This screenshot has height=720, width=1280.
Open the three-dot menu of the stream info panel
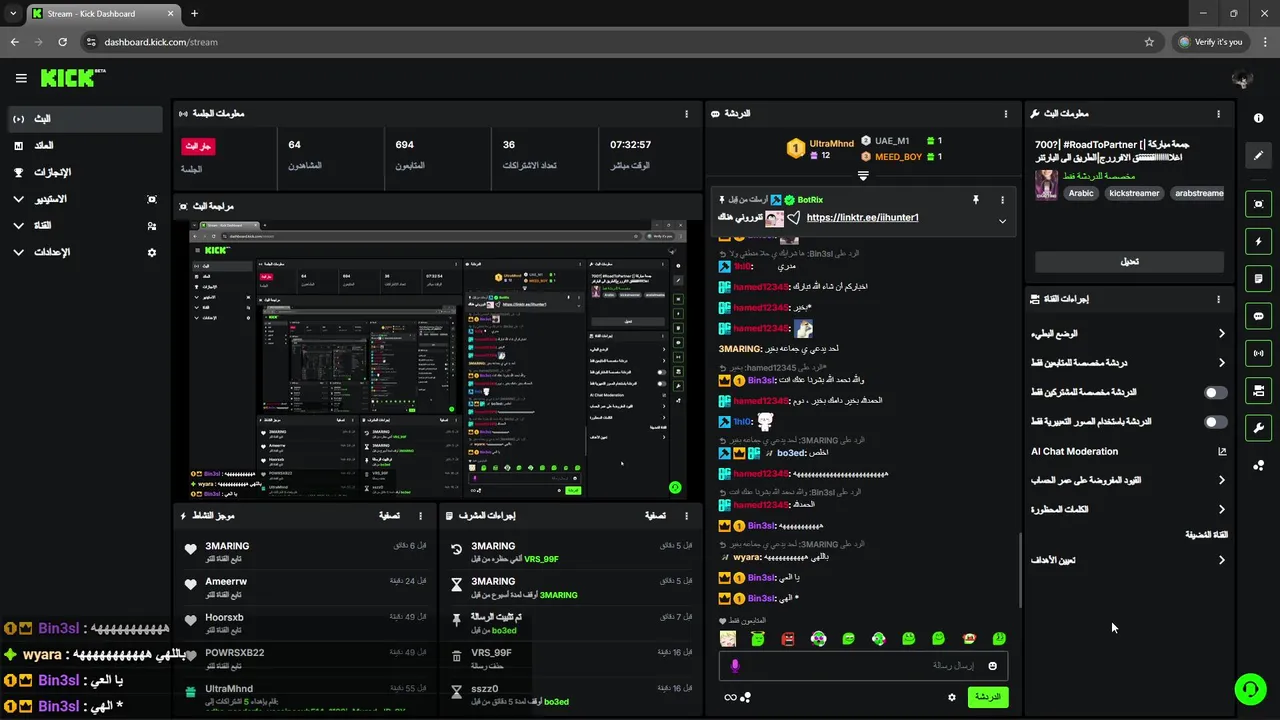point(1218,114)
